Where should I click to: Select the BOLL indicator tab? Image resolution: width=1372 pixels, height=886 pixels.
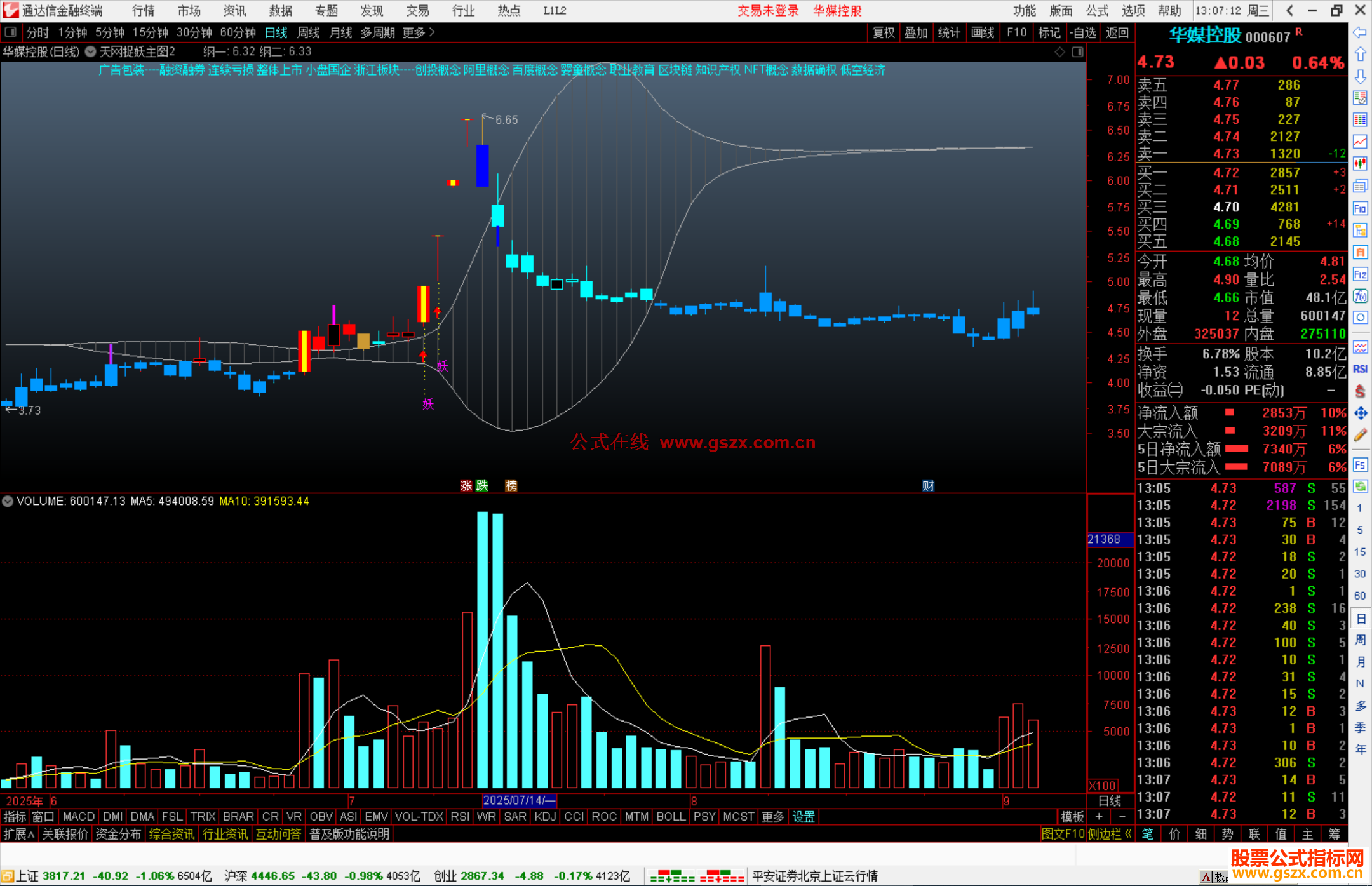pyautogui.click(x=671, y=817)
